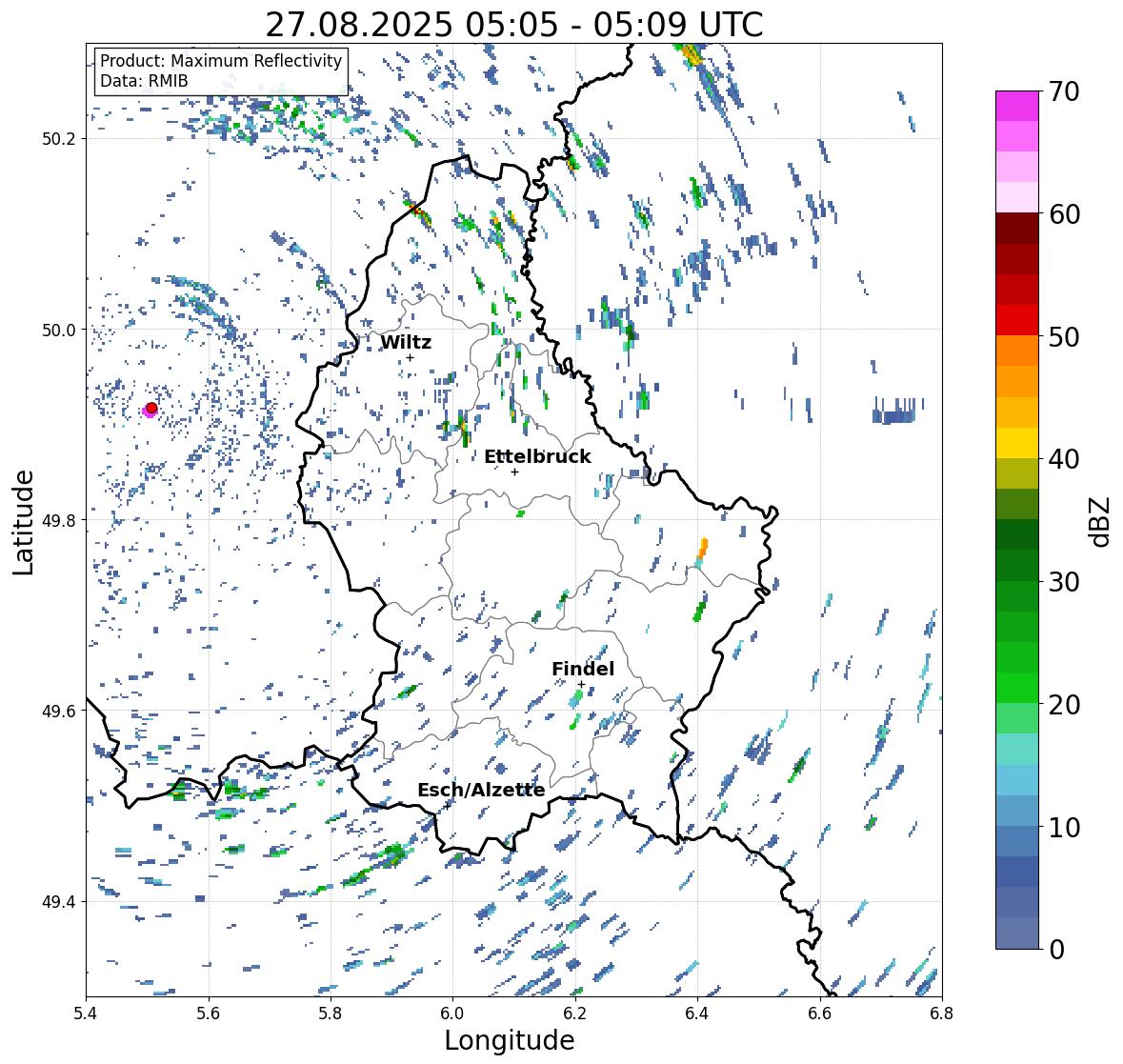Click the dBZ colorbar label
Screen dimensions: 1123x1064
click(x=1100, y=522)
